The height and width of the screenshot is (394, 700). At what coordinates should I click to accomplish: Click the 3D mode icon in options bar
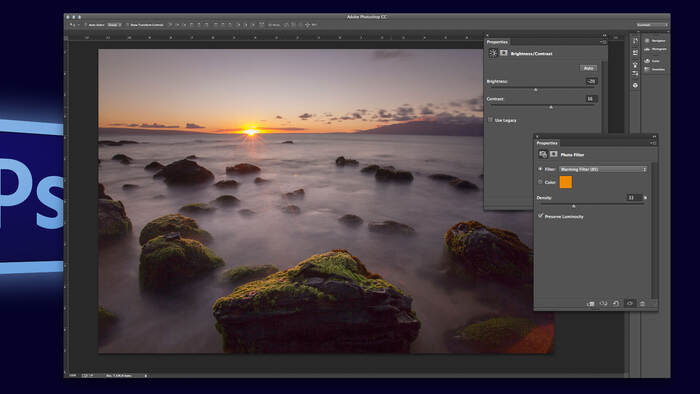pos(307,25)
